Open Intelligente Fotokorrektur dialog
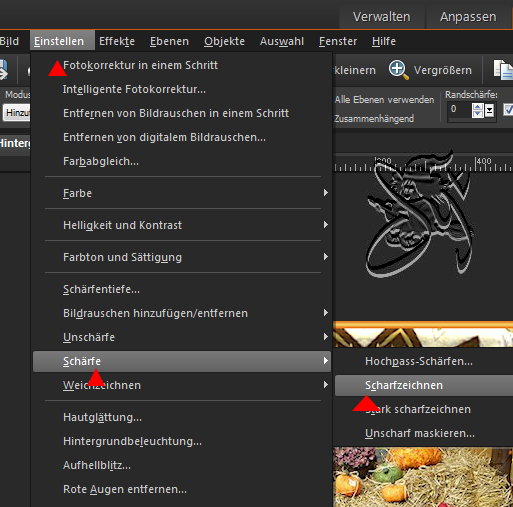The height and width of the screenshot is (507, 513). 182,89
